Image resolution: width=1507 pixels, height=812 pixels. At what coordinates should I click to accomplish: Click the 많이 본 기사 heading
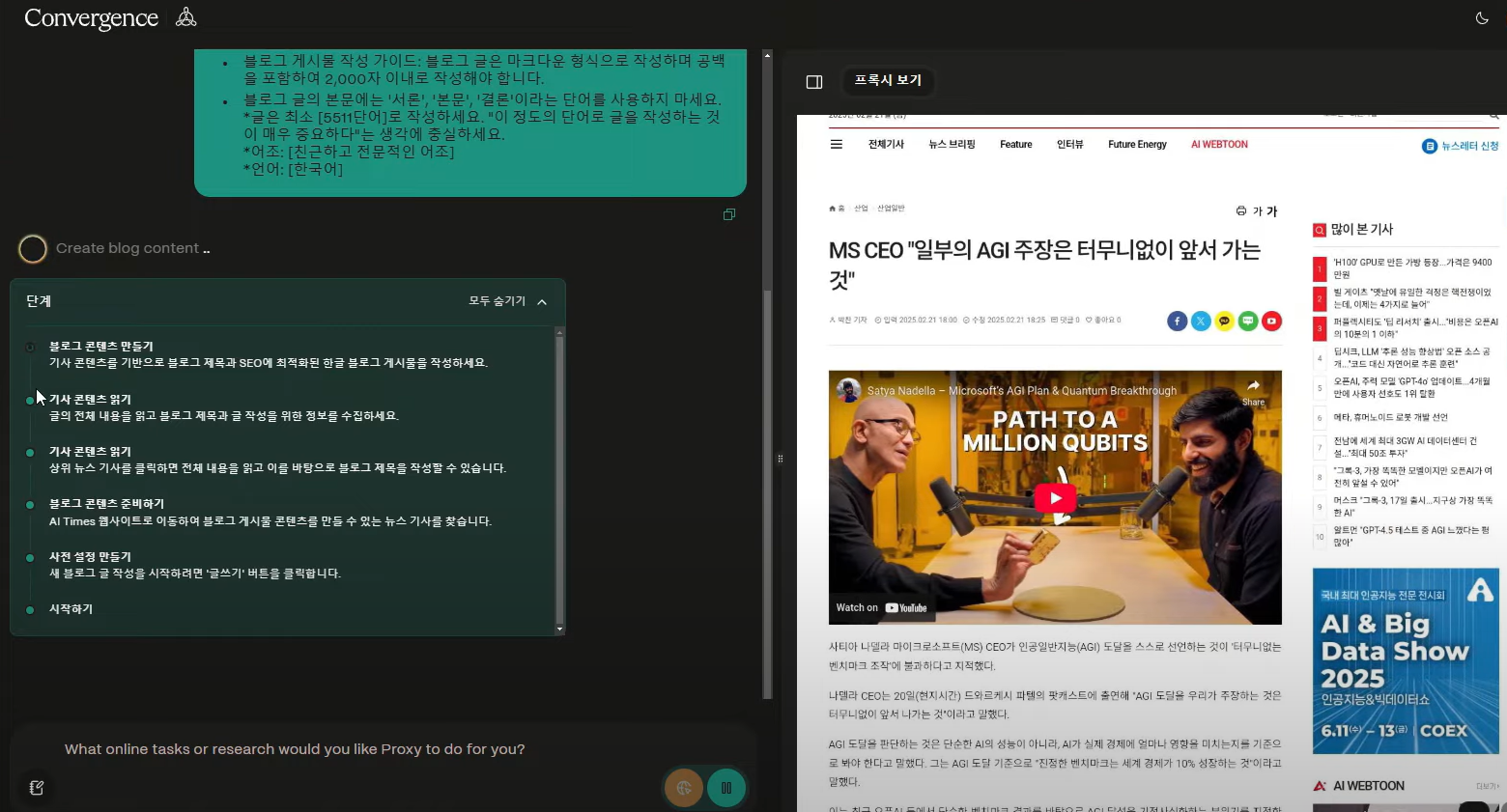coord(1361,230)
